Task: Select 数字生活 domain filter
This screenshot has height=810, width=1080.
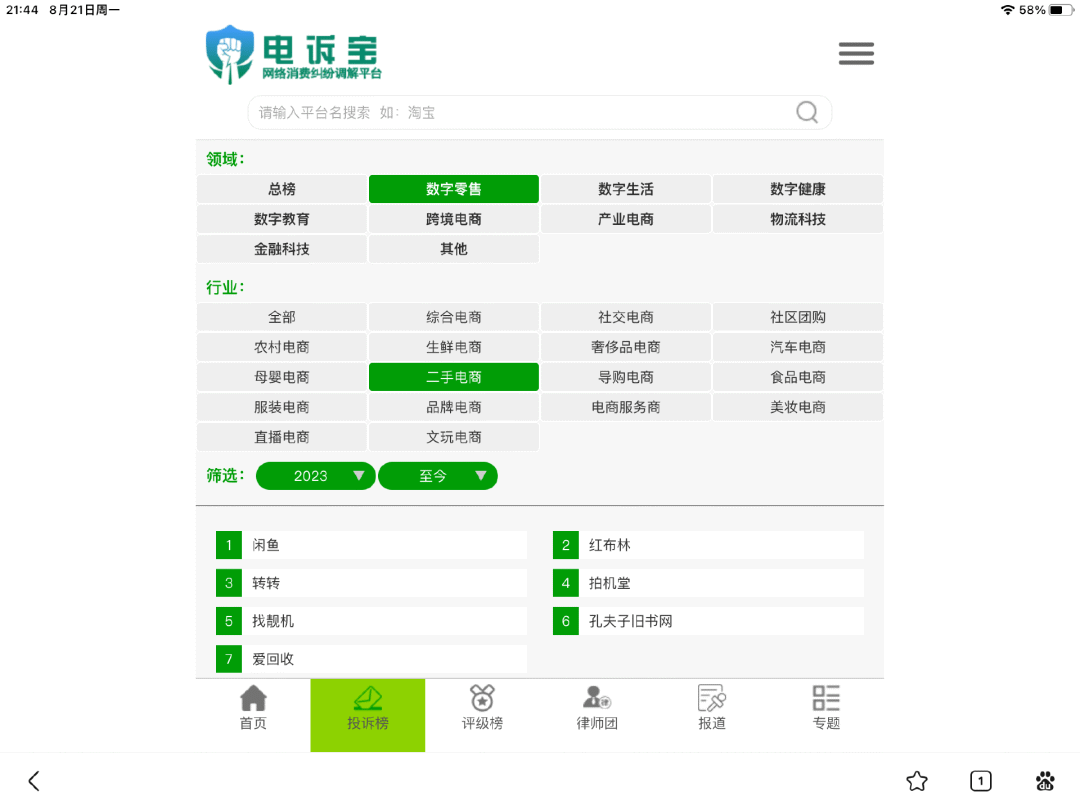Action: click(x=625, y=189)
